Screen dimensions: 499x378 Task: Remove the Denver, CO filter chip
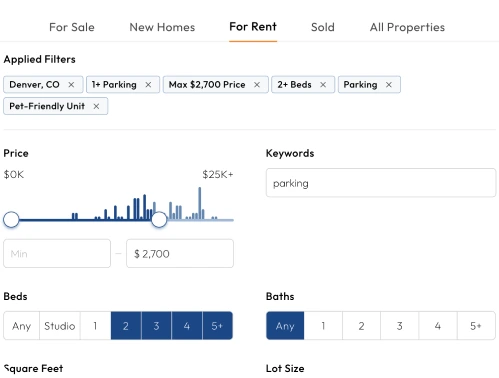[x=71, y=85]
